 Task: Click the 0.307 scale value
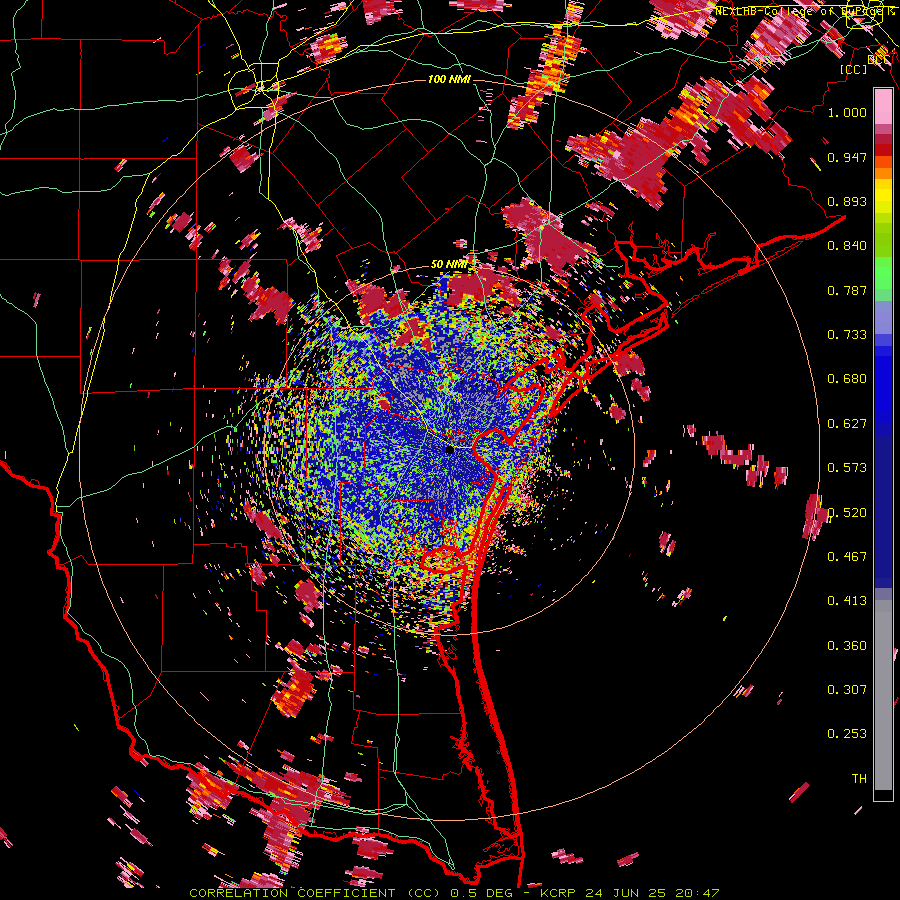pyautogui.click(x=847, y=690)
